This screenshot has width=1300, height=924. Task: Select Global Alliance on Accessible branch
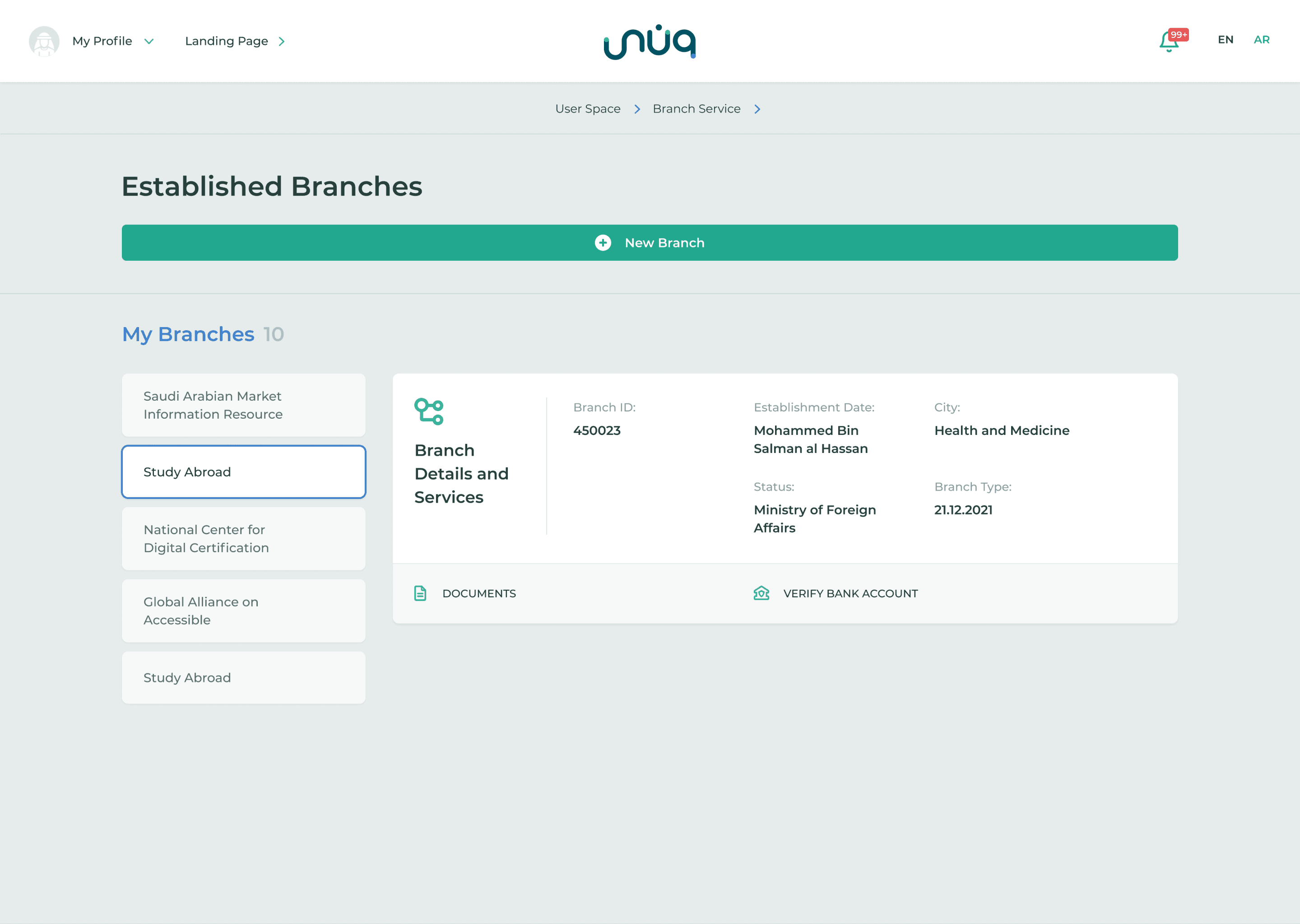coord(244,611)
